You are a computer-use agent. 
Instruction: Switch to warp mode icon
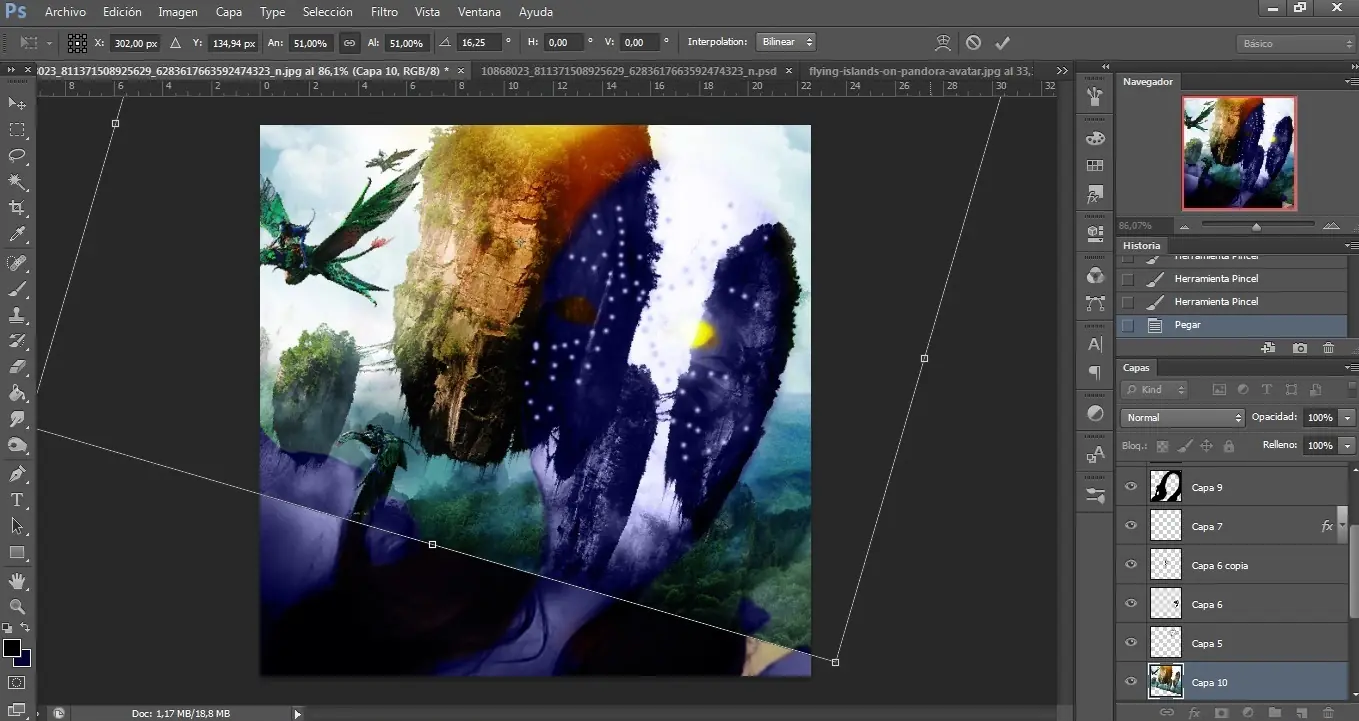click(942, 43)
